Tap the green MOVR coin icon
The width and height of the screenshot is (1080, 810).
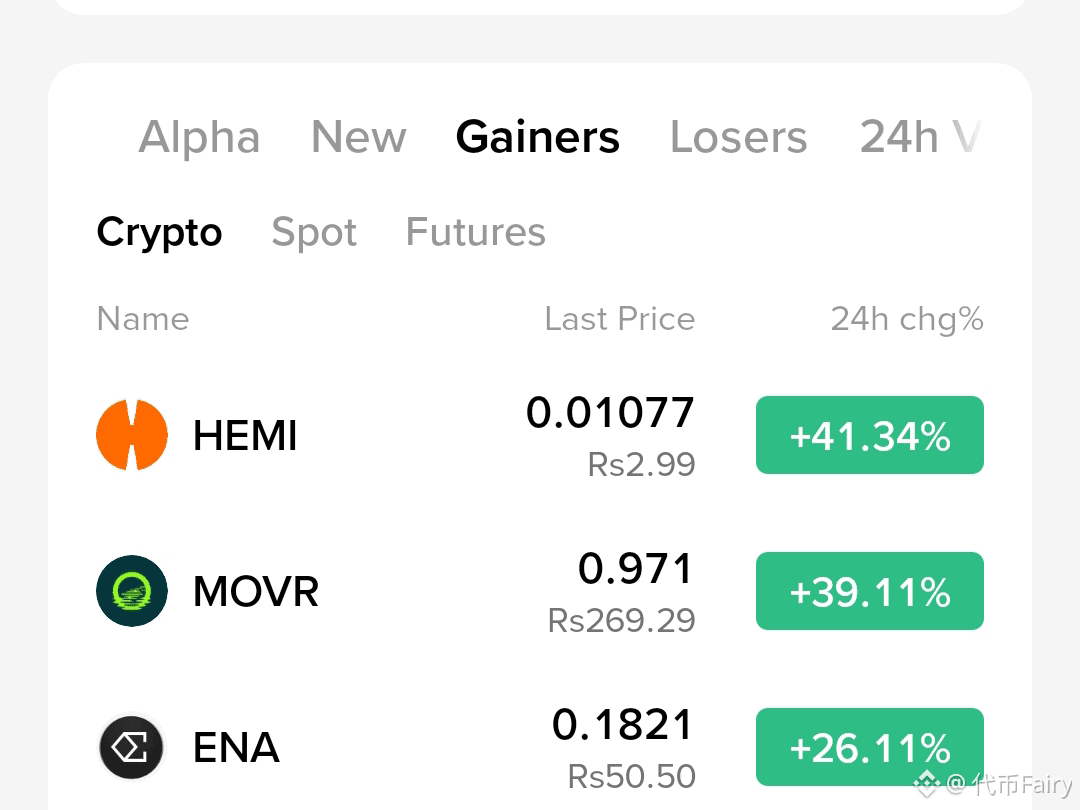(x=132, y=591)
